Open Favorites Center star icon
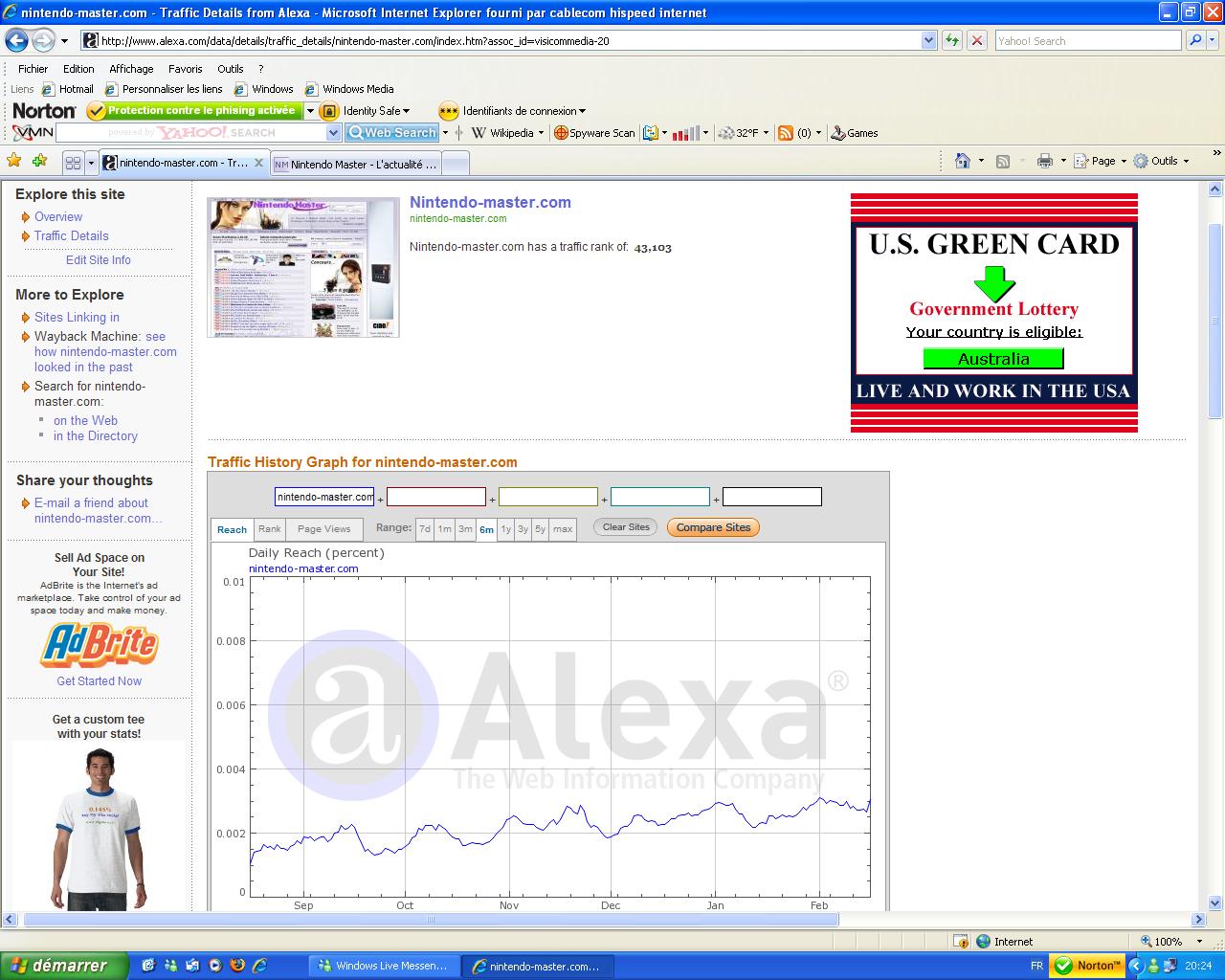This screenshot has width=1225, height=980. 13,161
